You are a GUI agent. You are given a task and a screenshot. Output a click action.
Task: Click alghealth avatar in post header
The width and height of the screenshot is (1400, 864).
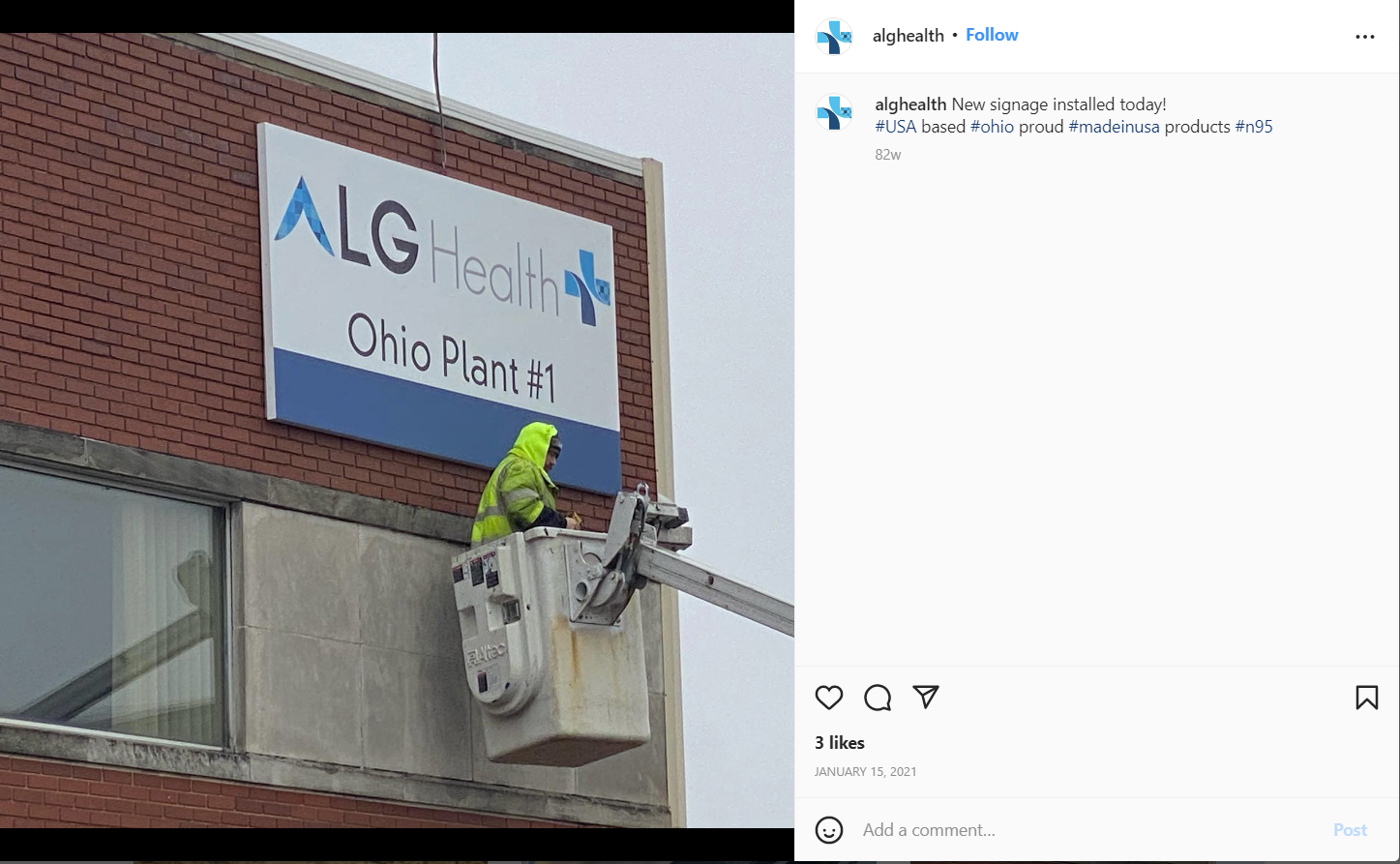(x=834, y=37)
